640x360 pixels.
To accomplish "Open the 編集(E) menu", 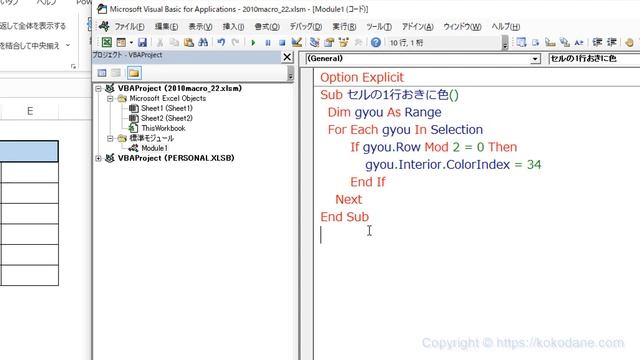I will click(166, 27).
